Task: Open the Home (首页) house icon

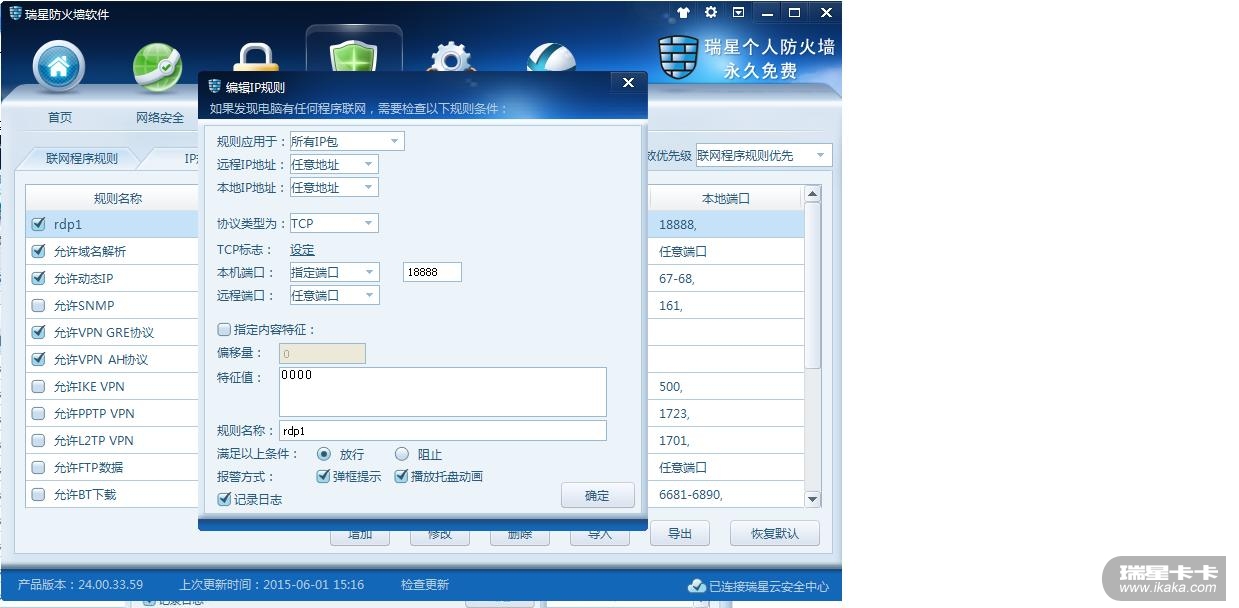Action: click(59, 68)
